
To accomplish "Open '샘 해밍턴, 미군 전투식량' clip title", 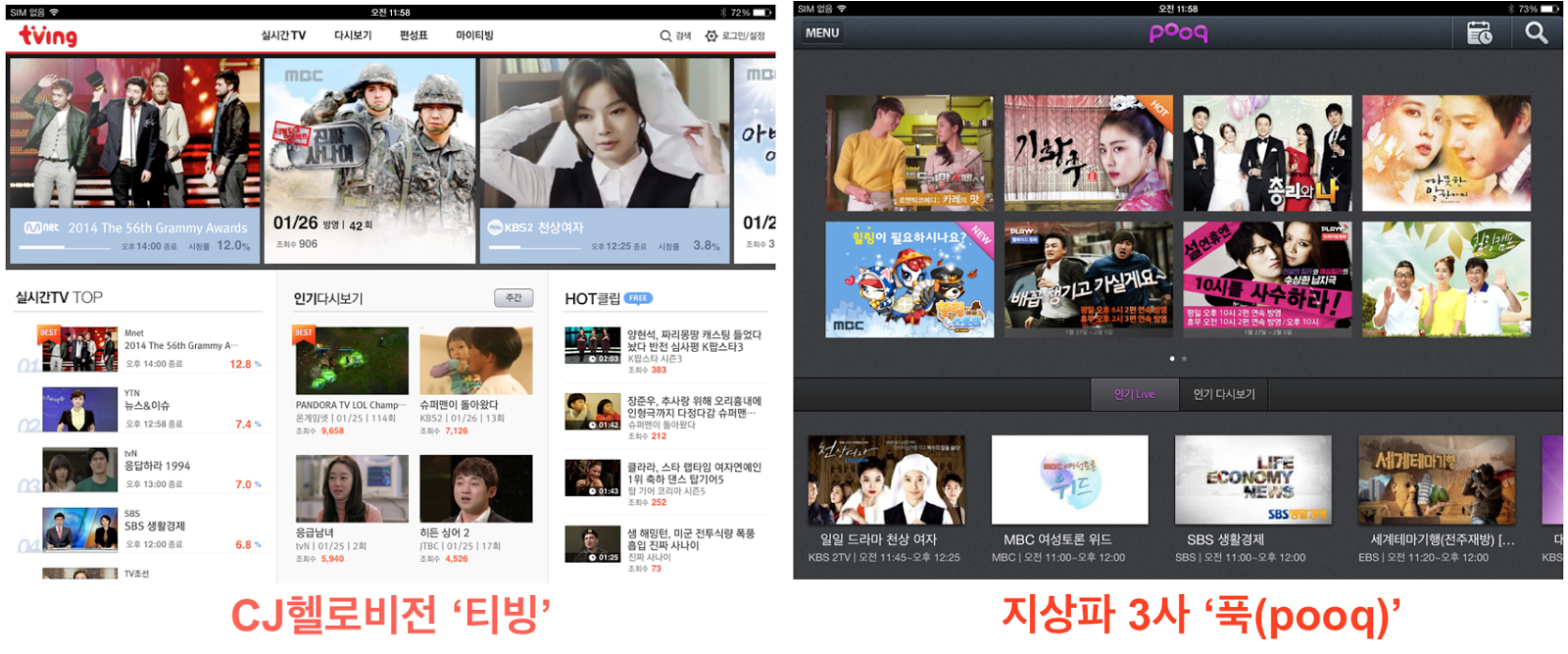I will 691,539.
